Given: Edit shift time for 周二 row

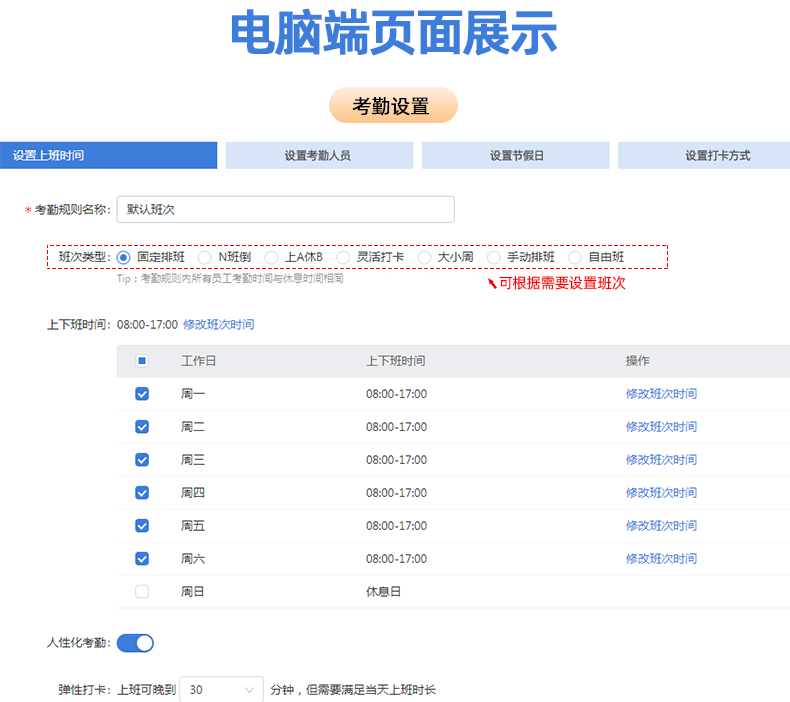Looking at the screenshot, I should 662,427.
